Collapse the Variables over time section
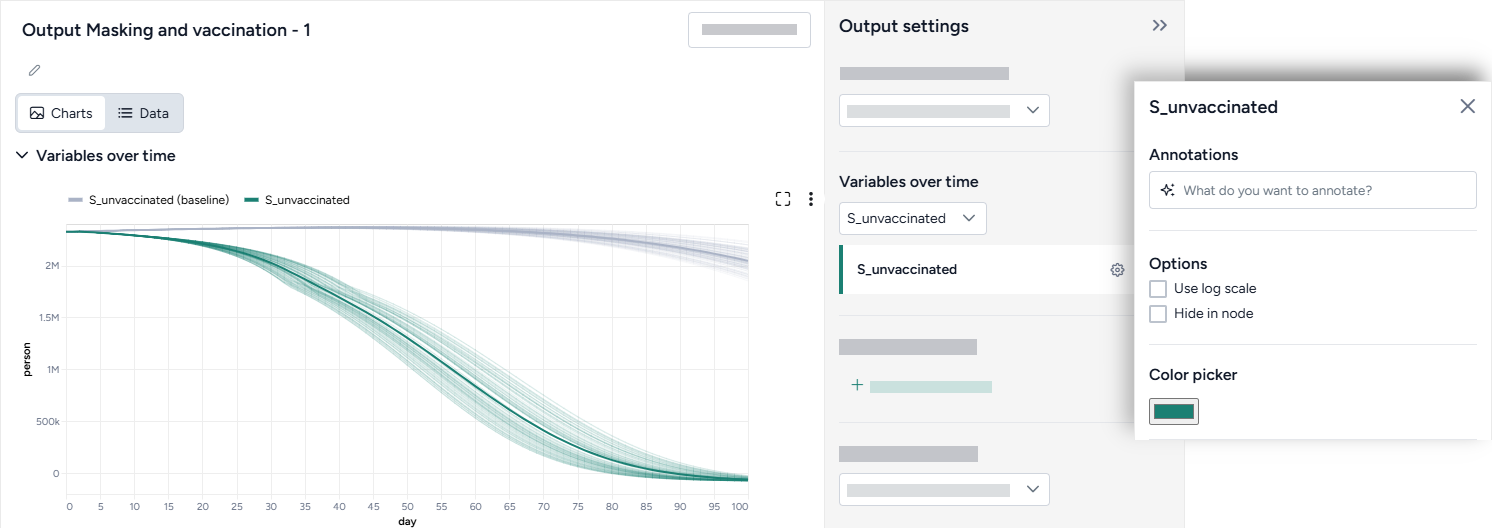 point(22,156)
